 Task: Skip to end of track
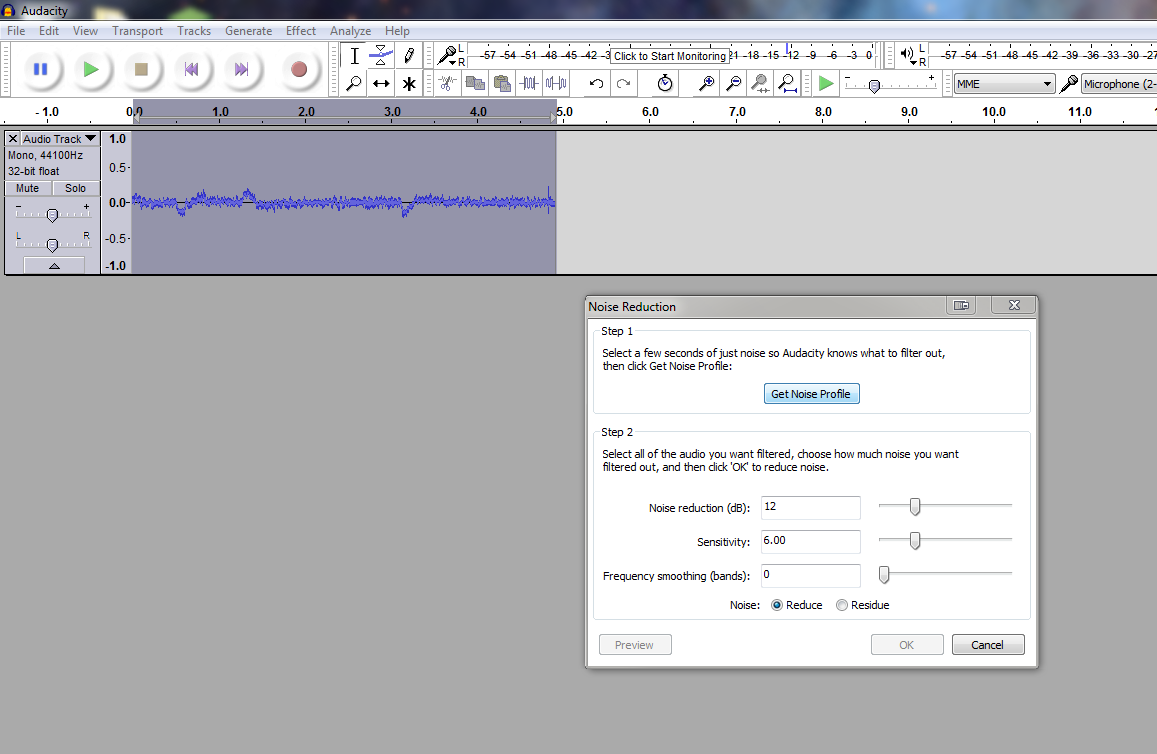(x=241, y=69)
